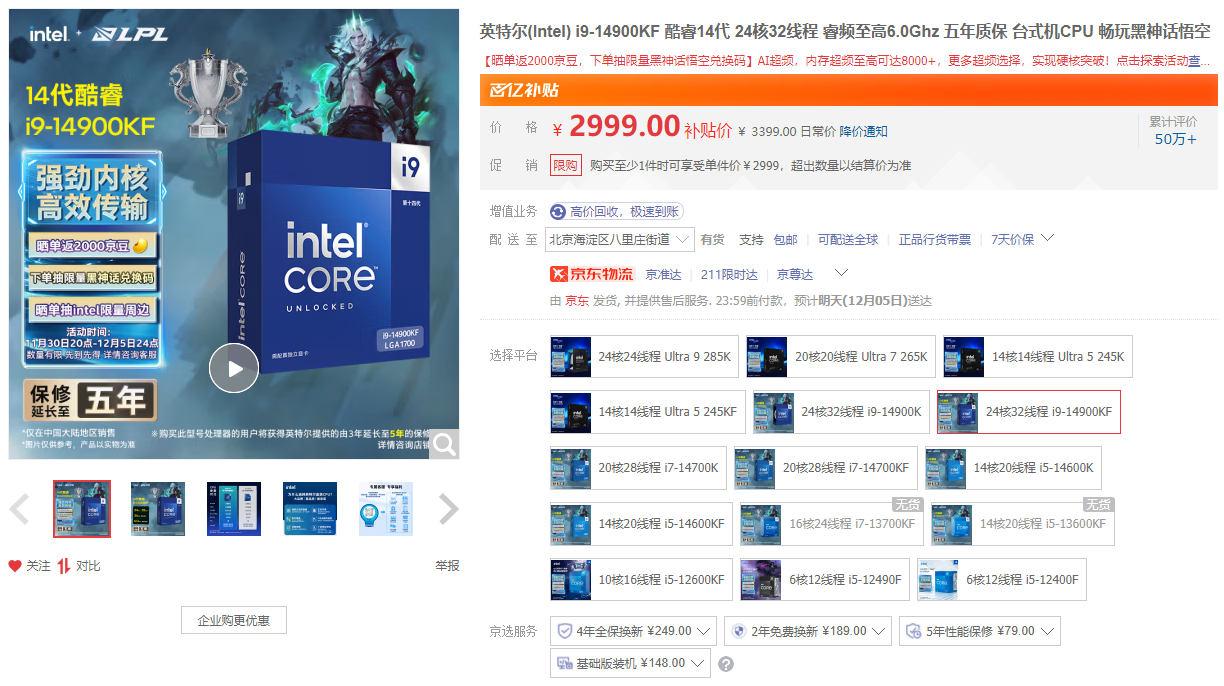Choose platform 14核14线程 Ultra 5 245K
1224x686 pixels.
(1038, 357)
